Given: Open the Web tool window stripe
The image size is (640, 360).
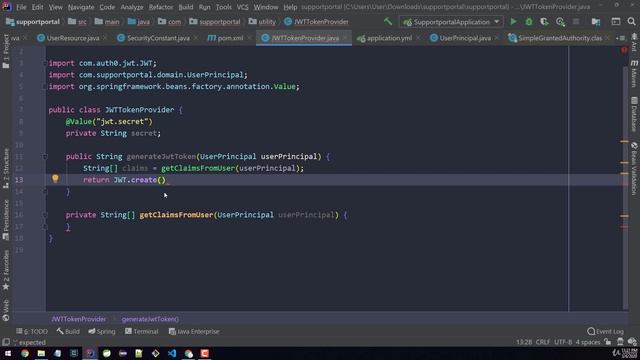Looking at the screenshot, I should (x=6, y=310).
